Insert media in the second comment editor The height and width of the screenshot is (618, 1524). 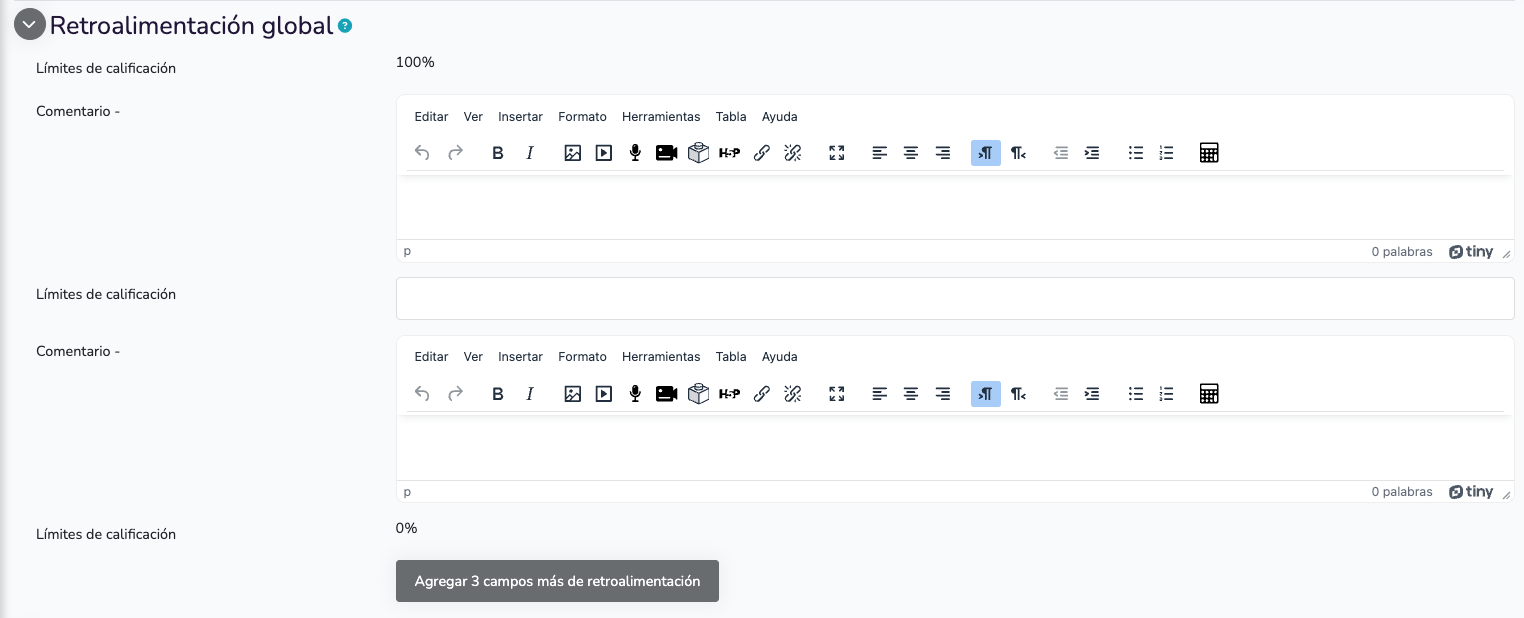pos(604,393)
